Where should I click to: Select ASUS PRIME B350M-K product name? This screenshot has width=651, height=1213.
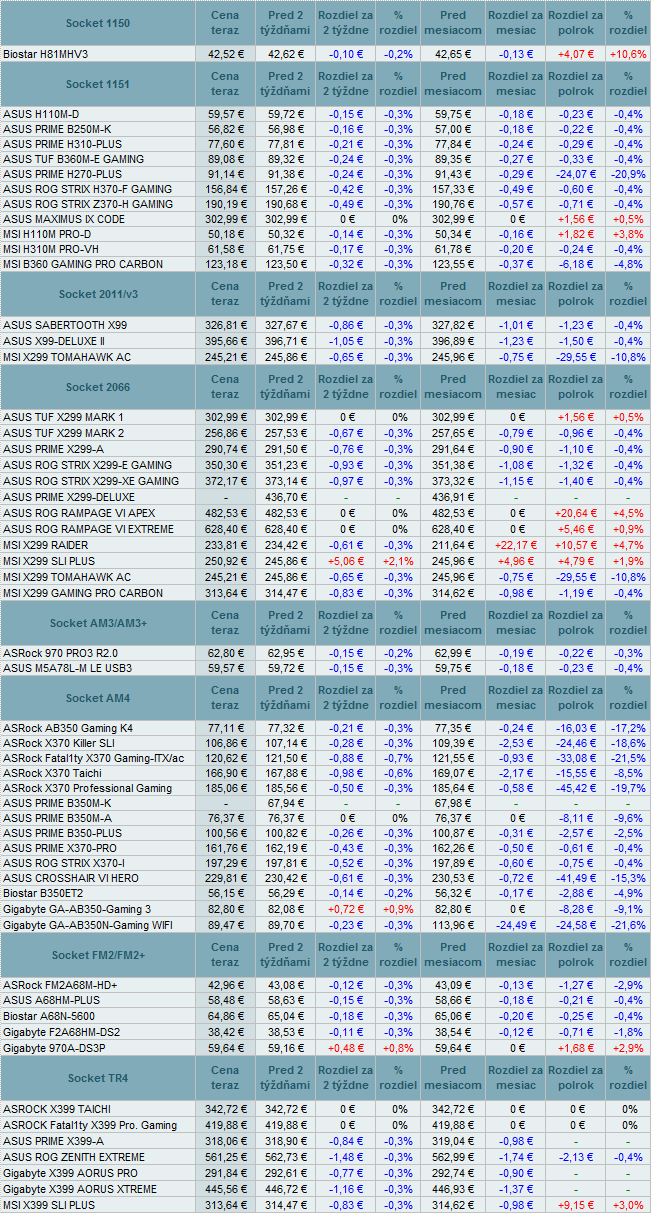[x=57, y=803]
